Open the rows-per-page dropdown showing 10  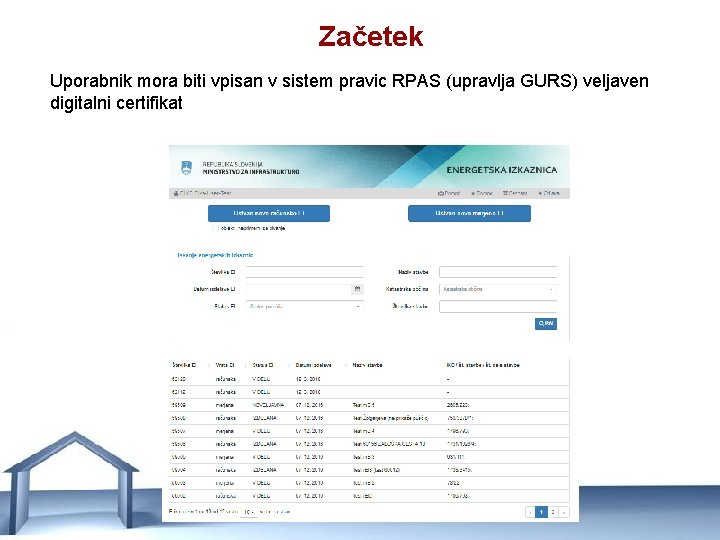click(x=249, y=512)
